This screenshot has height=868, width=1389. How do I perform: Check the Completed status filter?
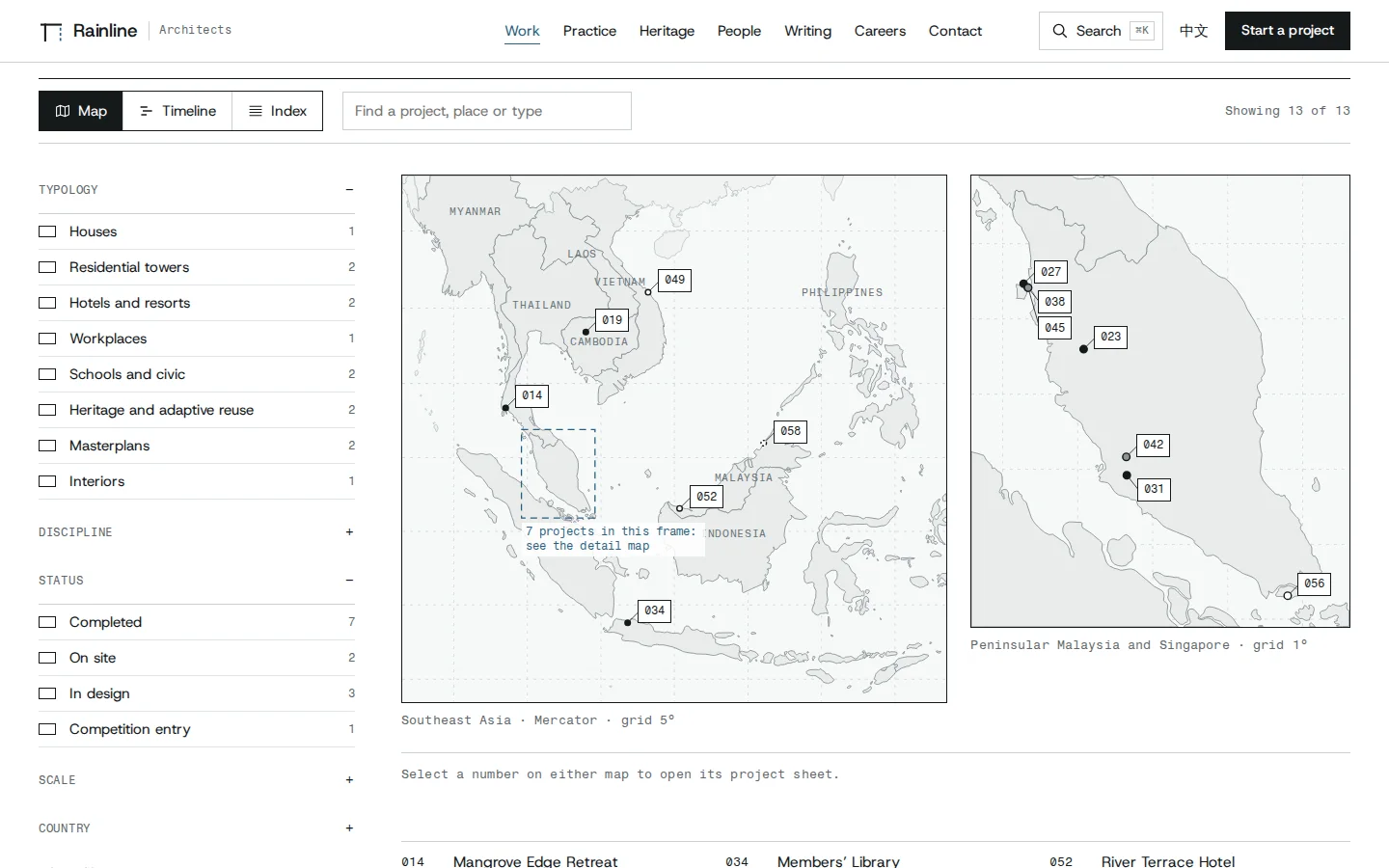point(47,622)
